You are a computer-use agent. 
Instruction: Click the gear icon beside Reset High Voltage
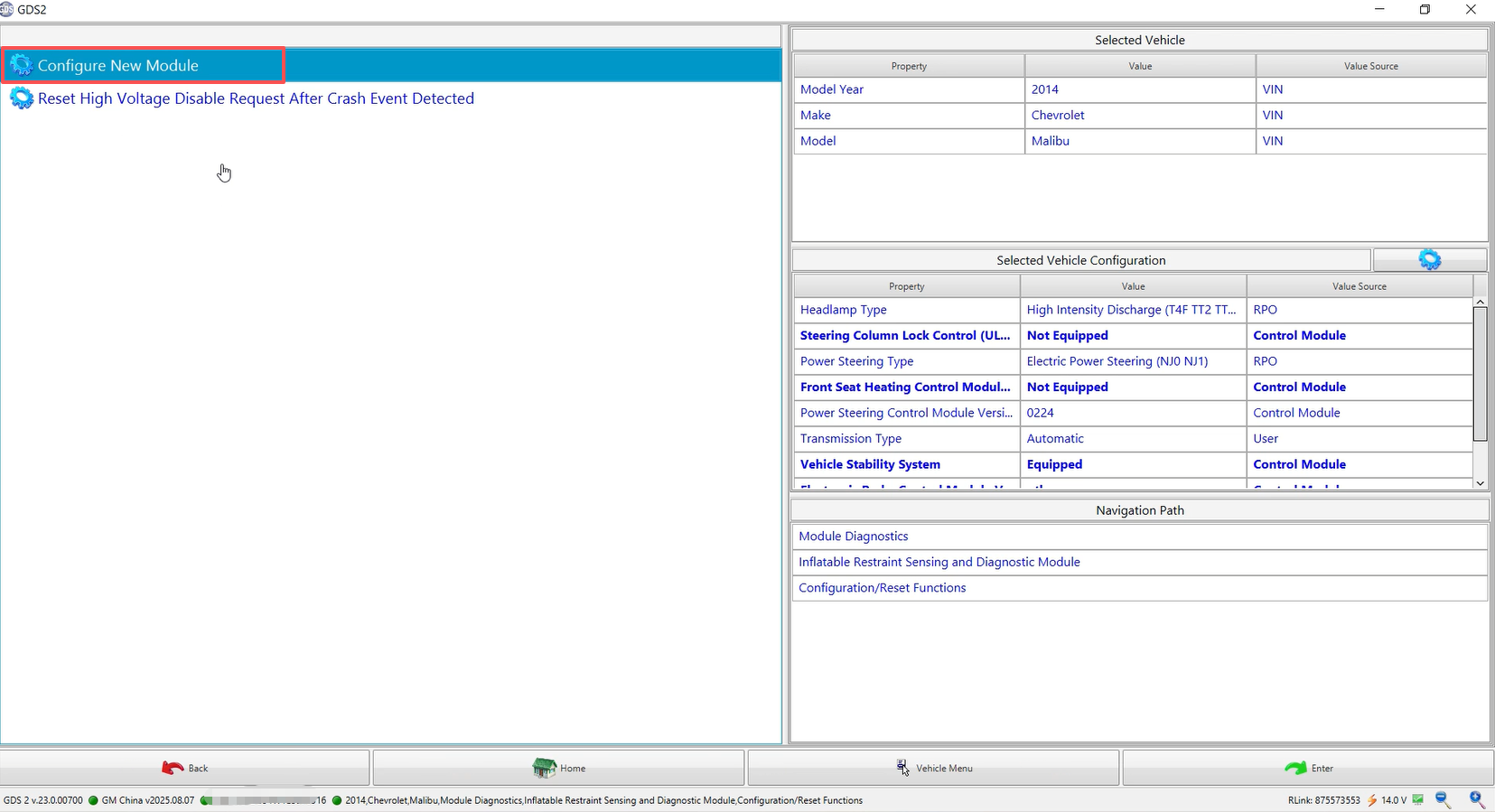(22, 98)
